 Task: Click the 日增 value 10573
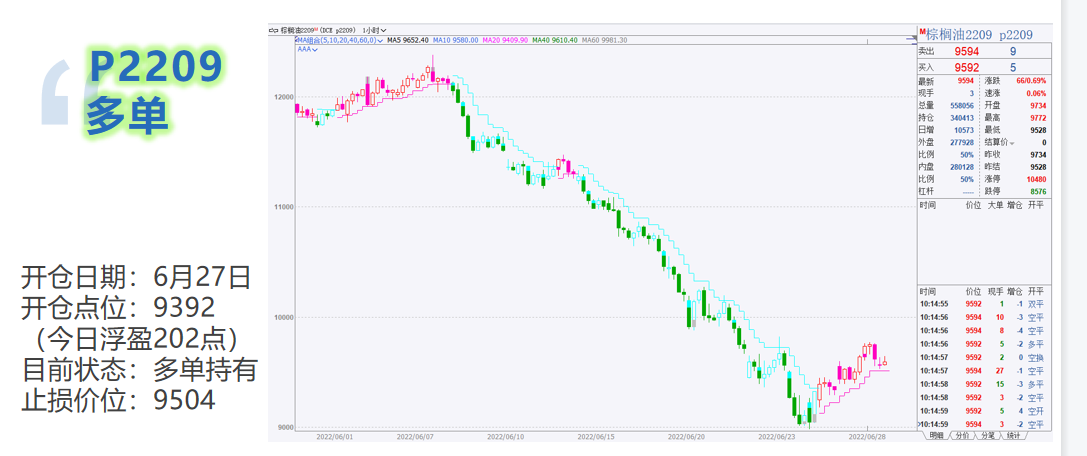964,130
